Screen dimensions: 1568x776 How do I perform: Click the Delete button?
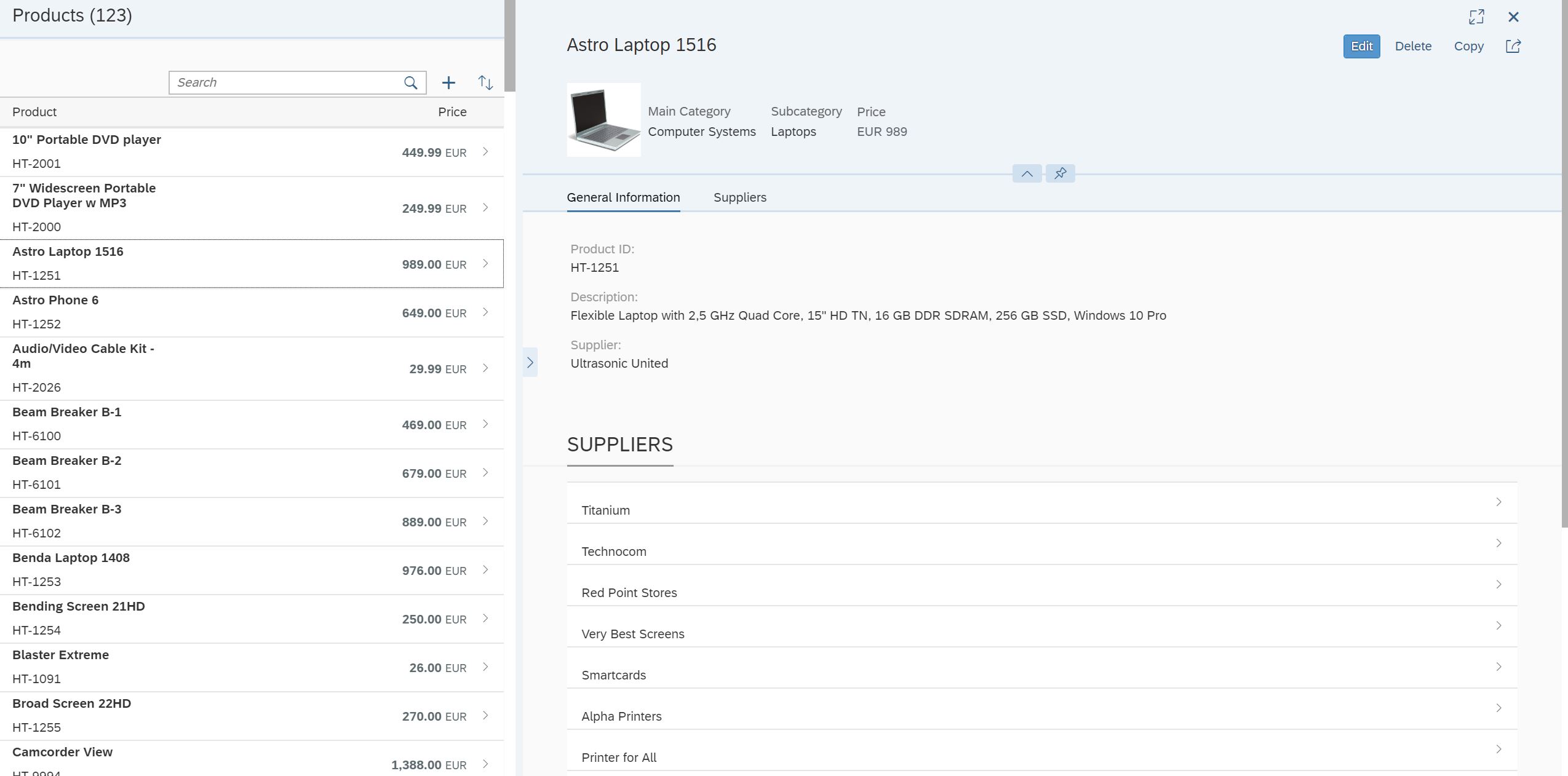point(1413,46)
